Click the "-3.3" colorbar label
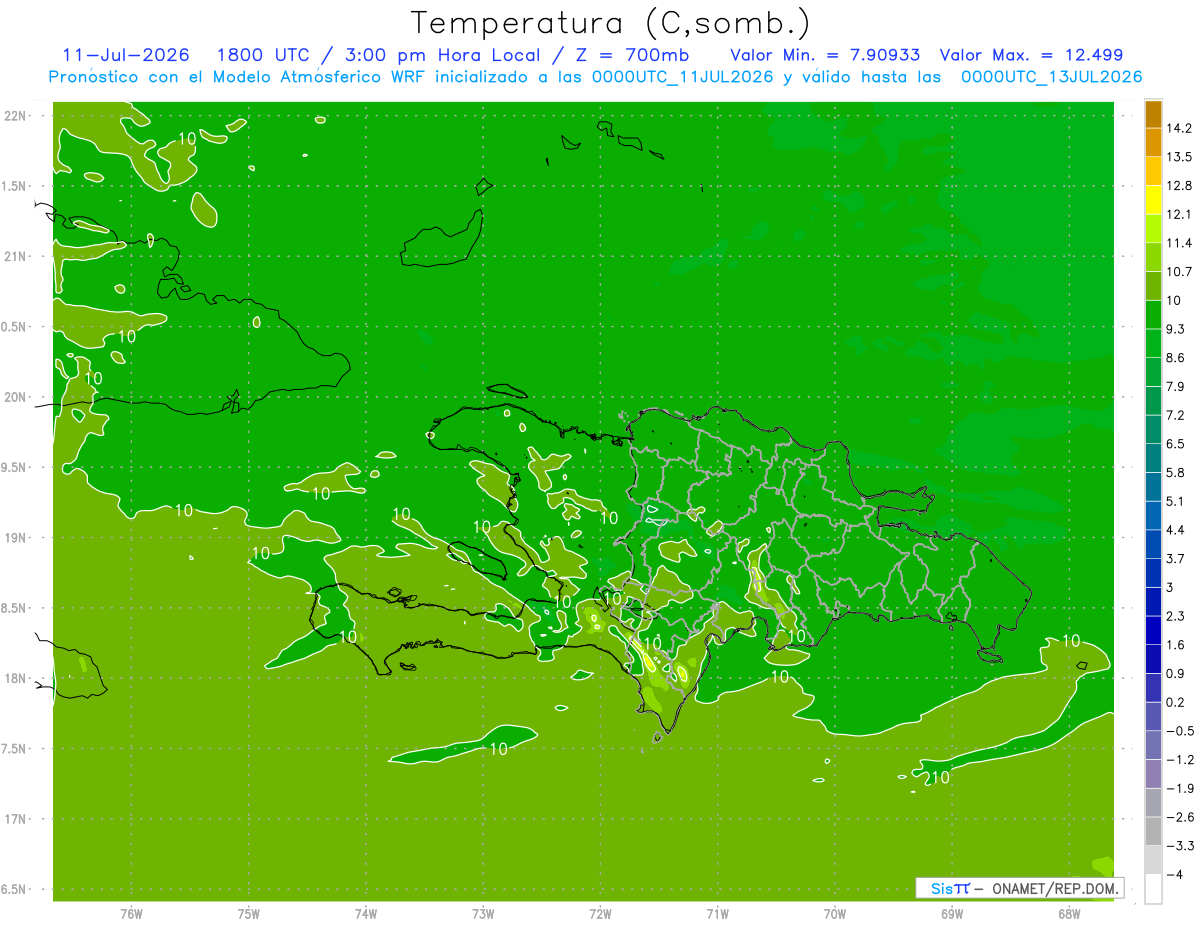The image size is (1200, 927). [1181, 846]
